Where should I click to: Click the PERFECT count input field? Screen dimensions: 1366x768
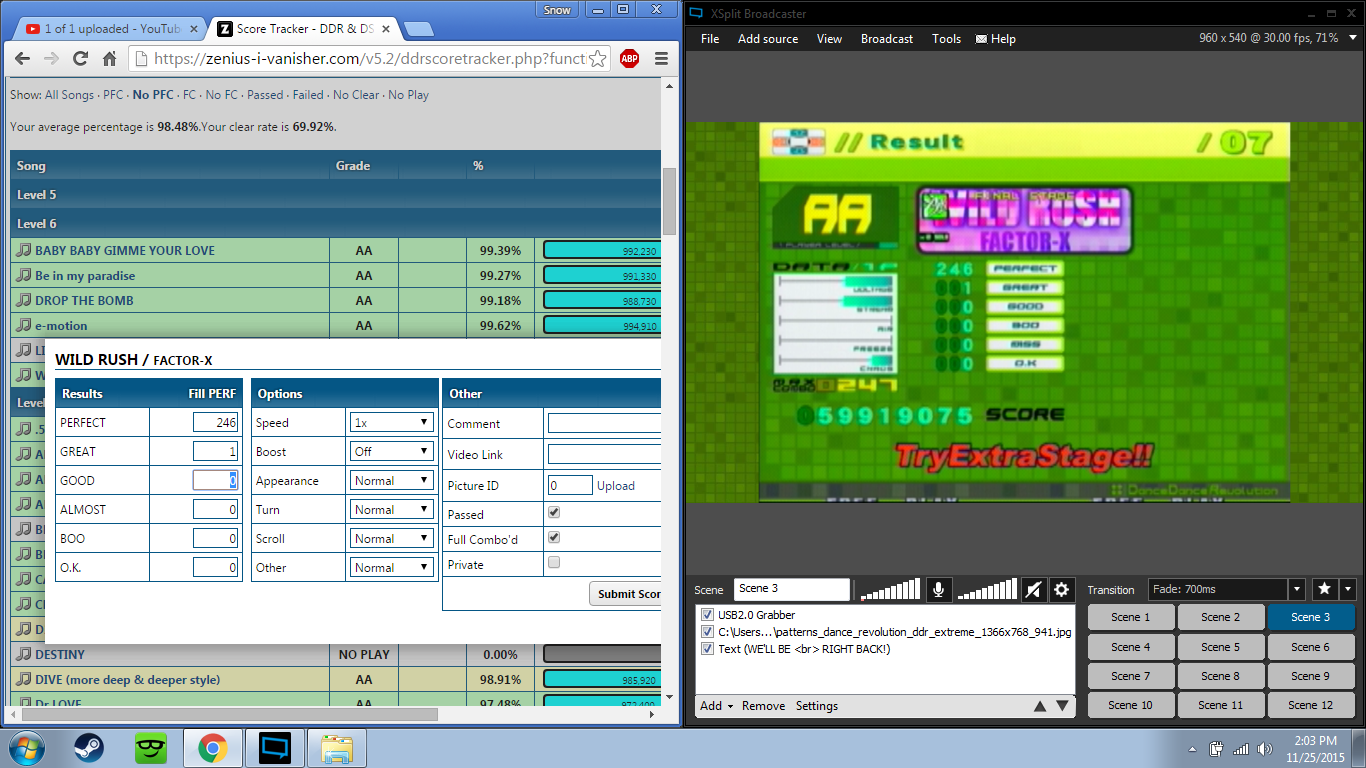[215, 422]
